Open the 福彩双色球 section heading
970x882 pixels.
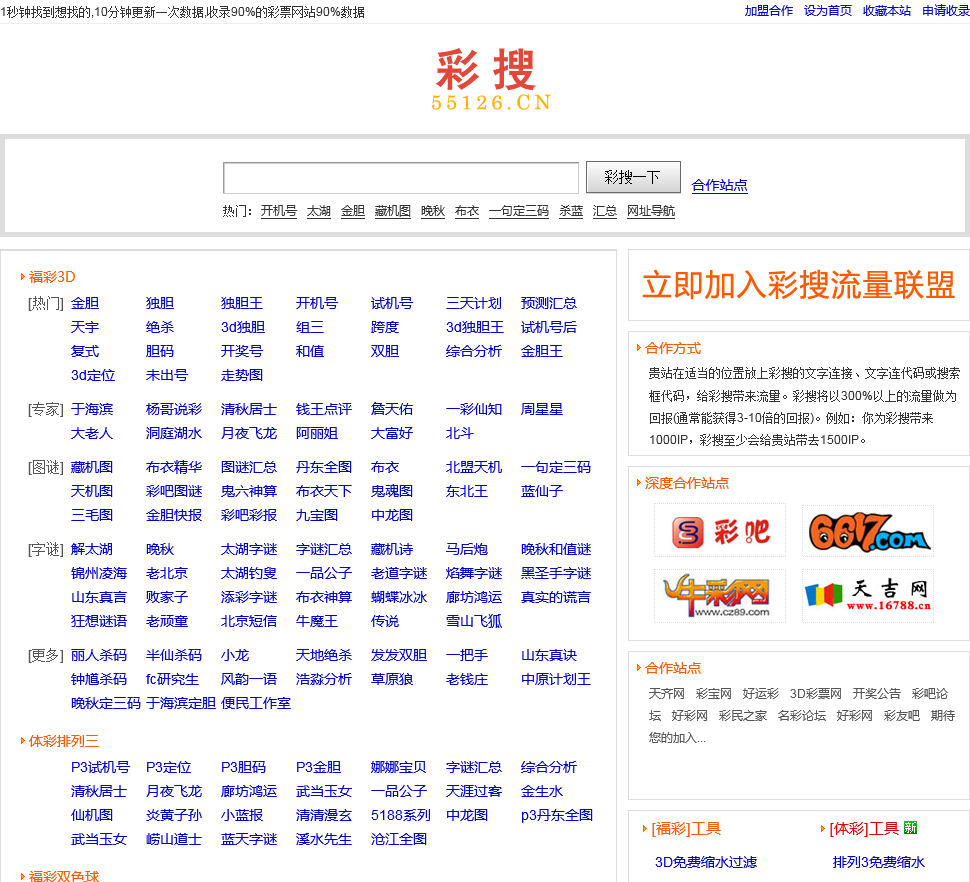64,876
